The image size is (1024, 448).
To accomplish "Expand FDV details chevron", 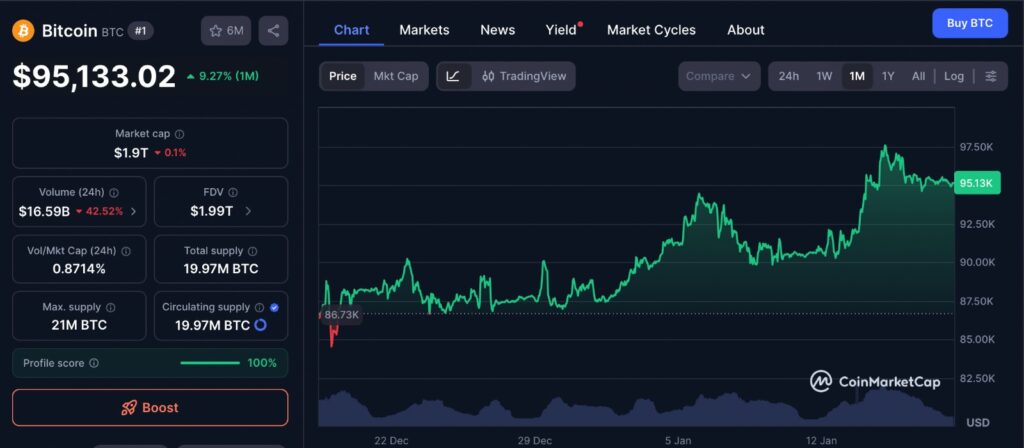I will click(x=248, y=211).
